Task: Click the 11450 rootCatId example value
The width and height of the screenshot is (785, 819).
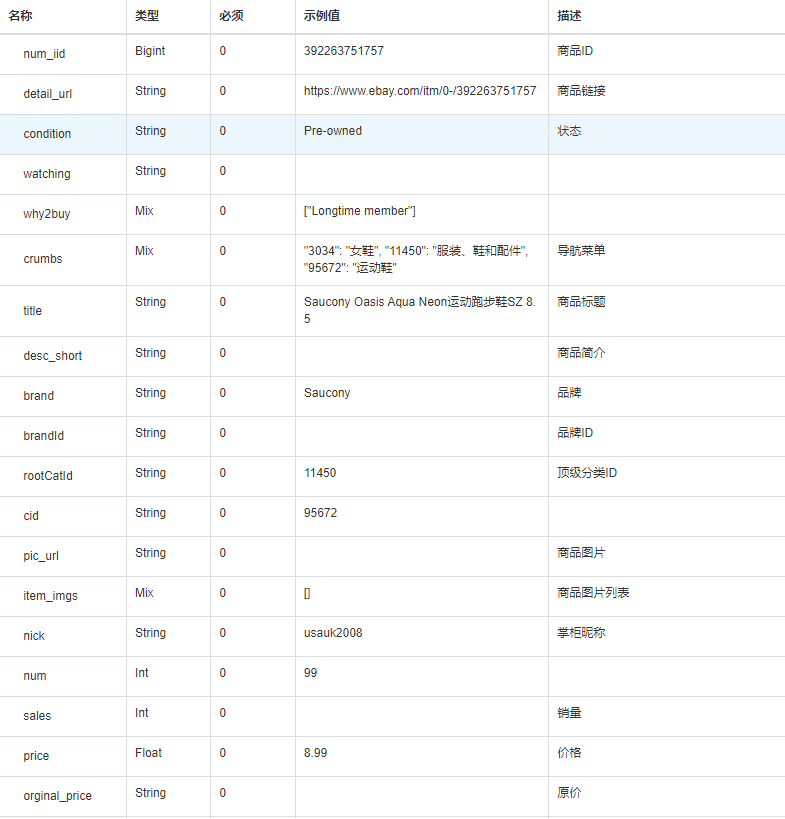Action: pos(320,473)
